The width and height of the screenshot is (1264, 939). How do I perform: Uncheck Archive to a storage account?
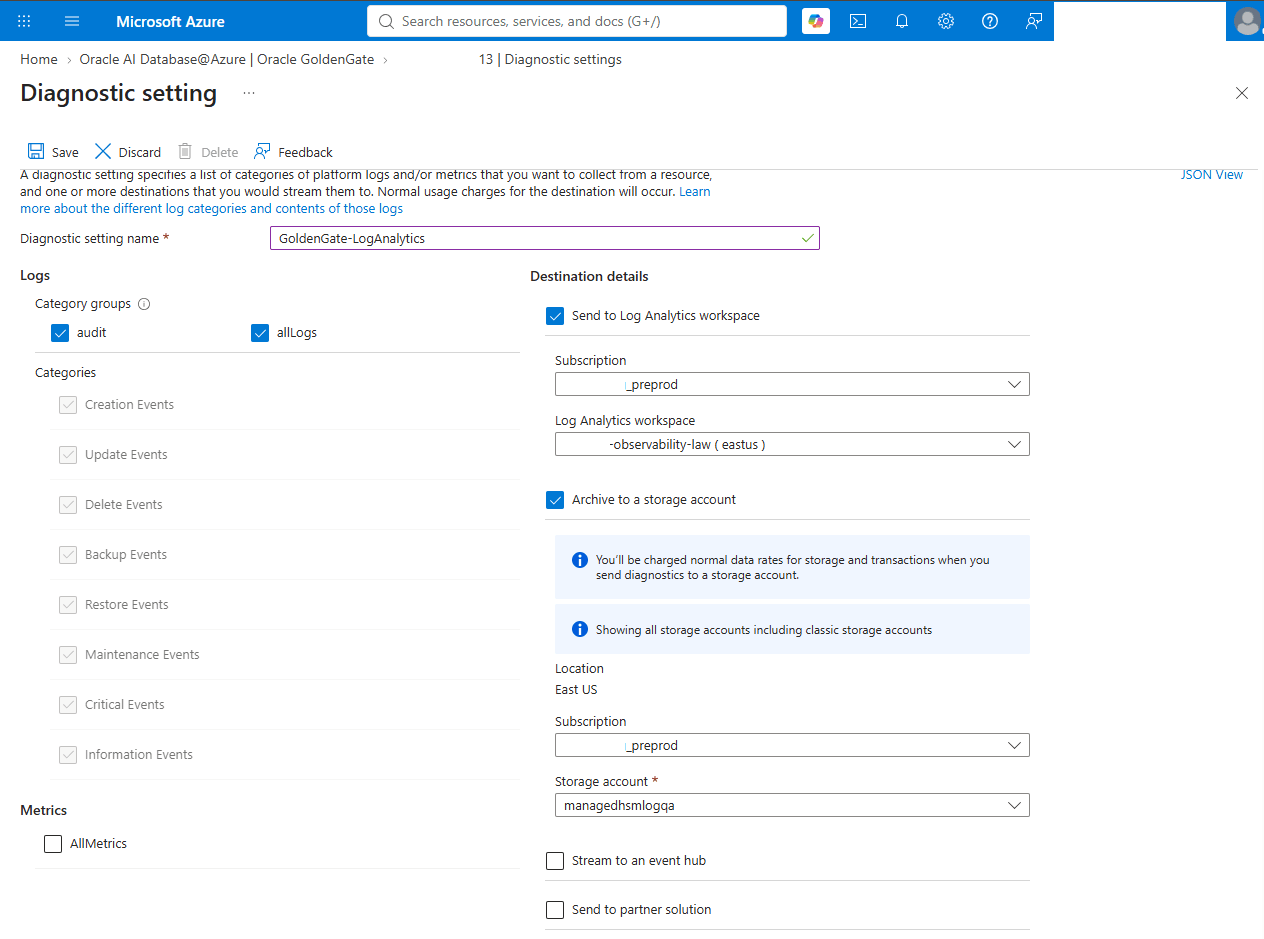pyautogui.click(x=555, y=500)
